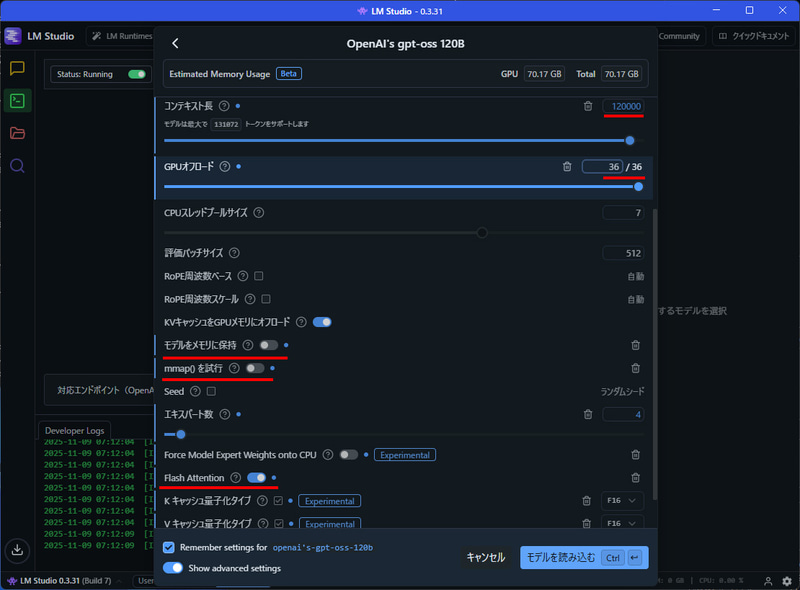Uncheck the K キャッシュ量子化タイプ checkbox

[x=278, y=501]
